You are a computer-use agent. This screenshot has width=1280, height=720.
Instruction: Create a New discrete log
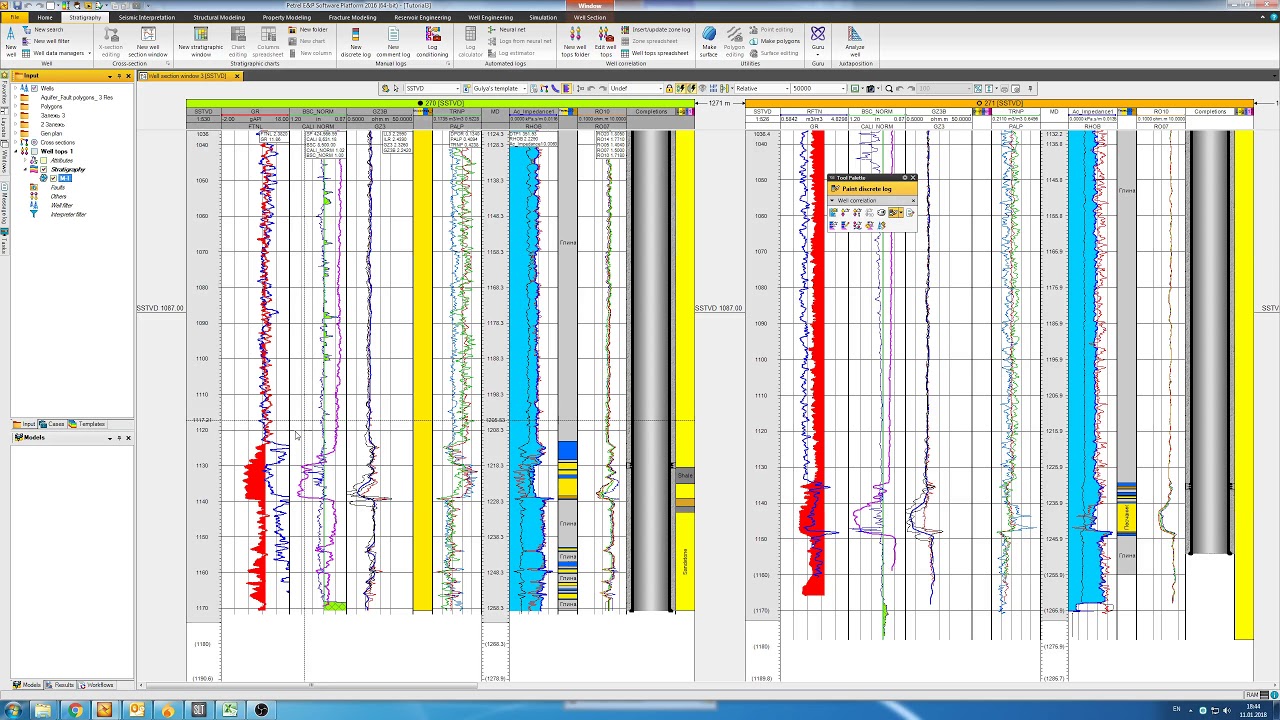pyautogui.click(x=355, y=40)
